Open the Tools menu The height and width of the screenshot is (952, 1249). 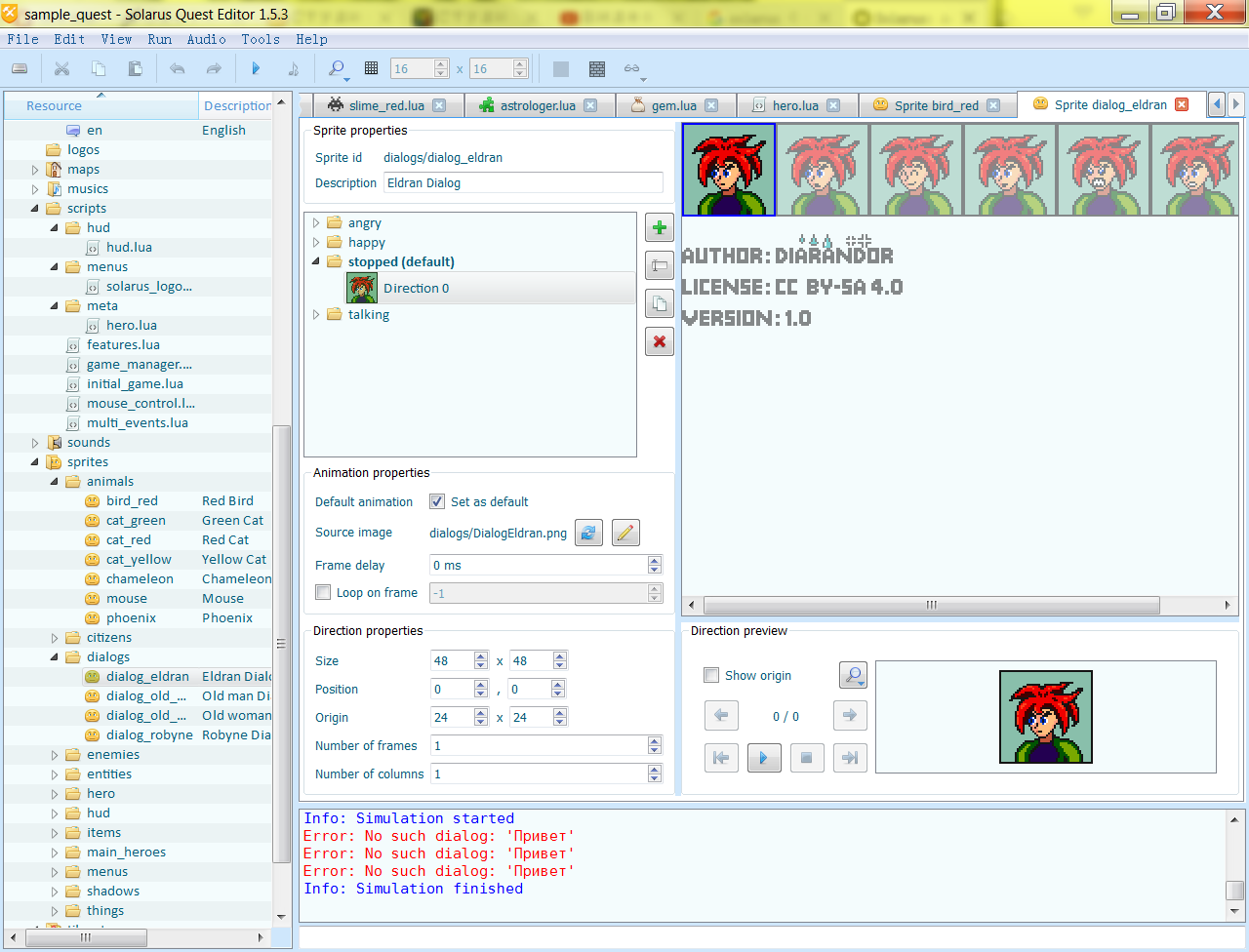tap(261, 39)
